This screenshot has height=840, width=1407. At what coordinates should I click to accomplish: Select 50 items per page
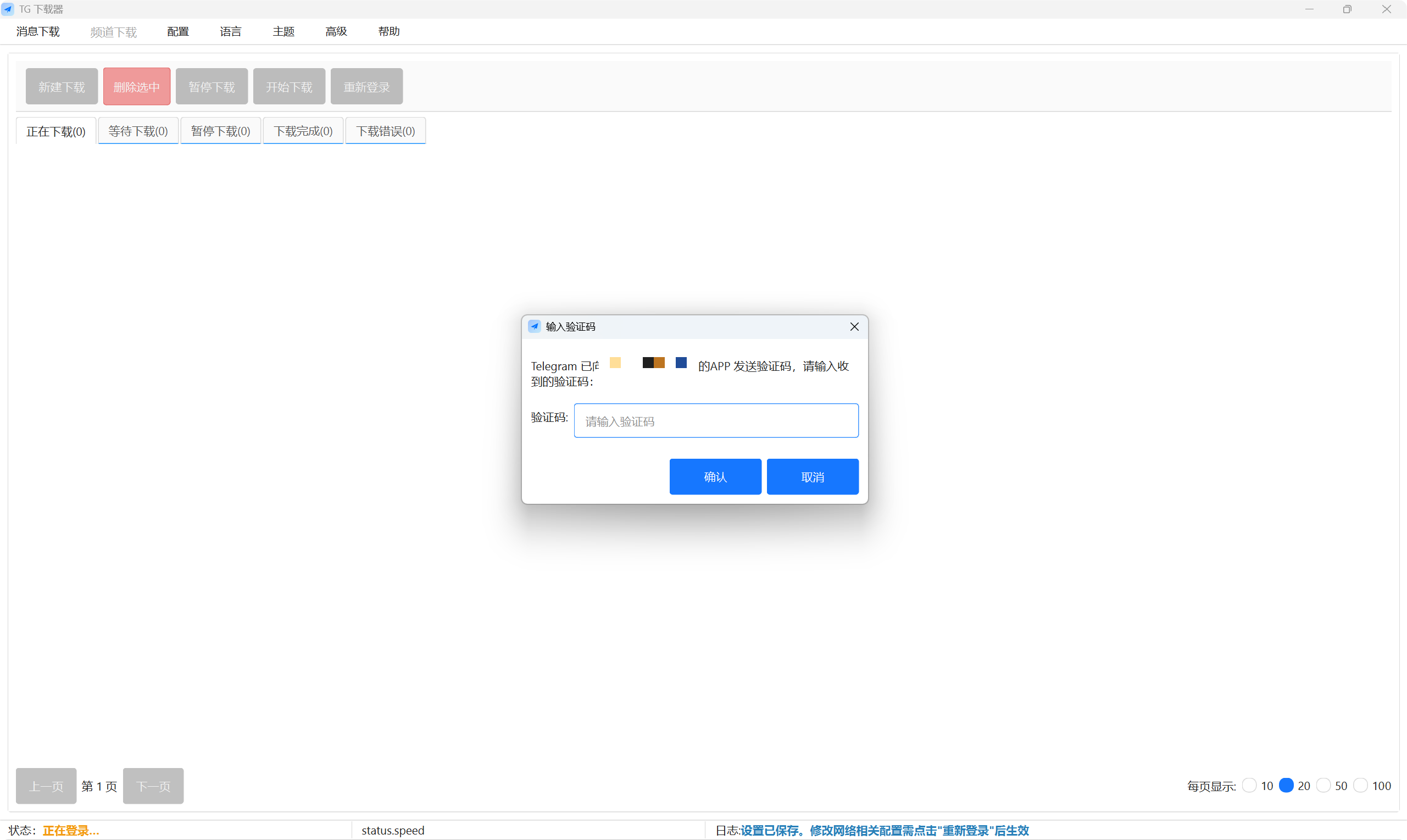tap(1323, 785)
